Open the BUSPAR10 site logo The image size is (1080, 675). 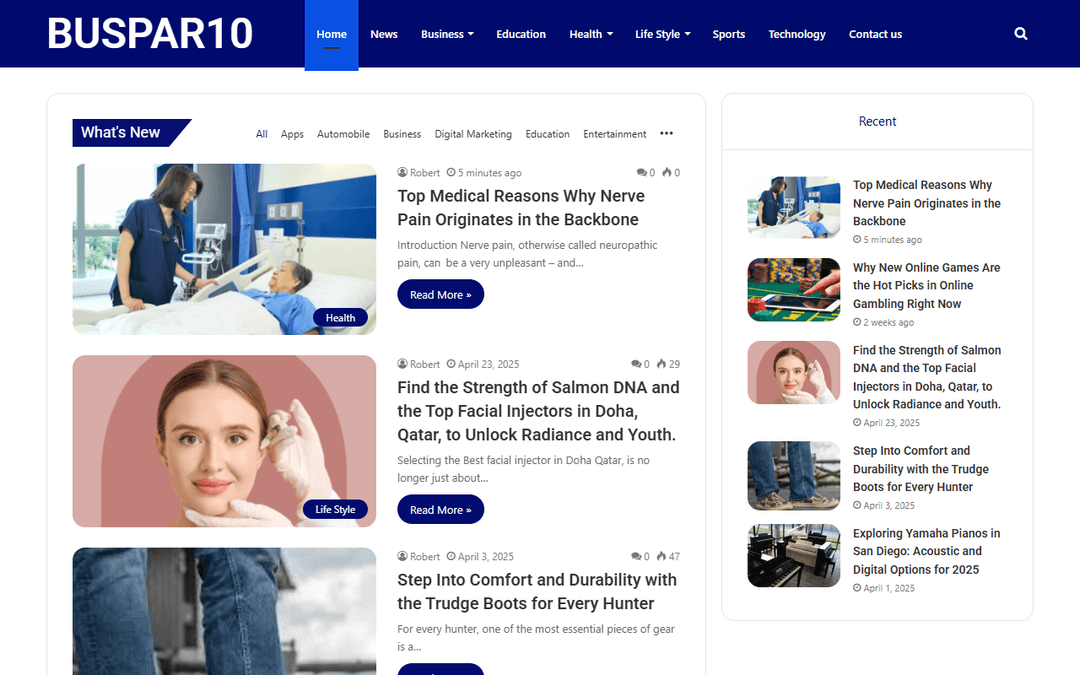click(x=150, y=33)
